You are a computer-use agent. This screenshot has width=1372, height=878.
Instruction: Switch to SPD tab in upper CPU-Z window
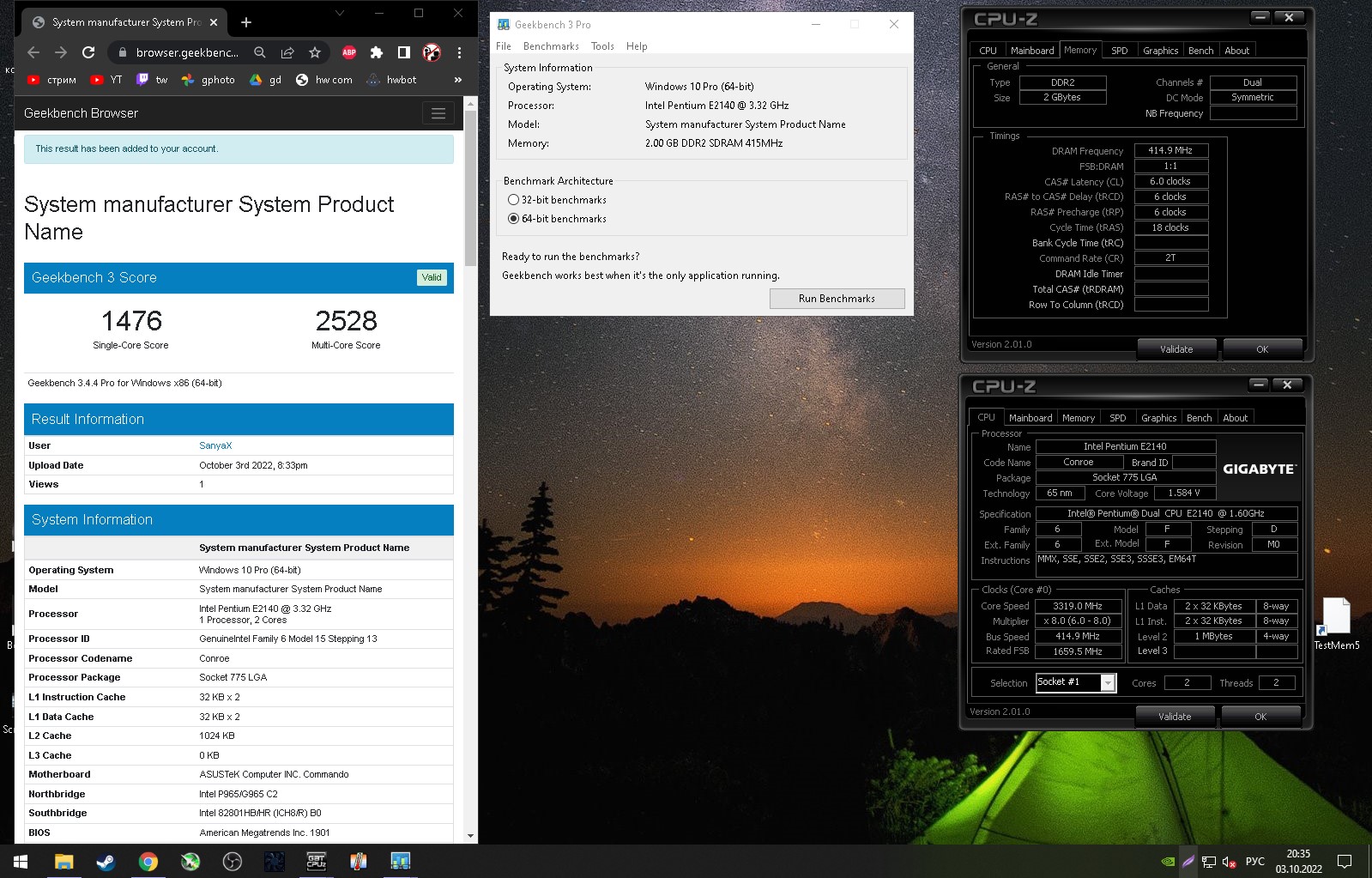[1119, 51]
